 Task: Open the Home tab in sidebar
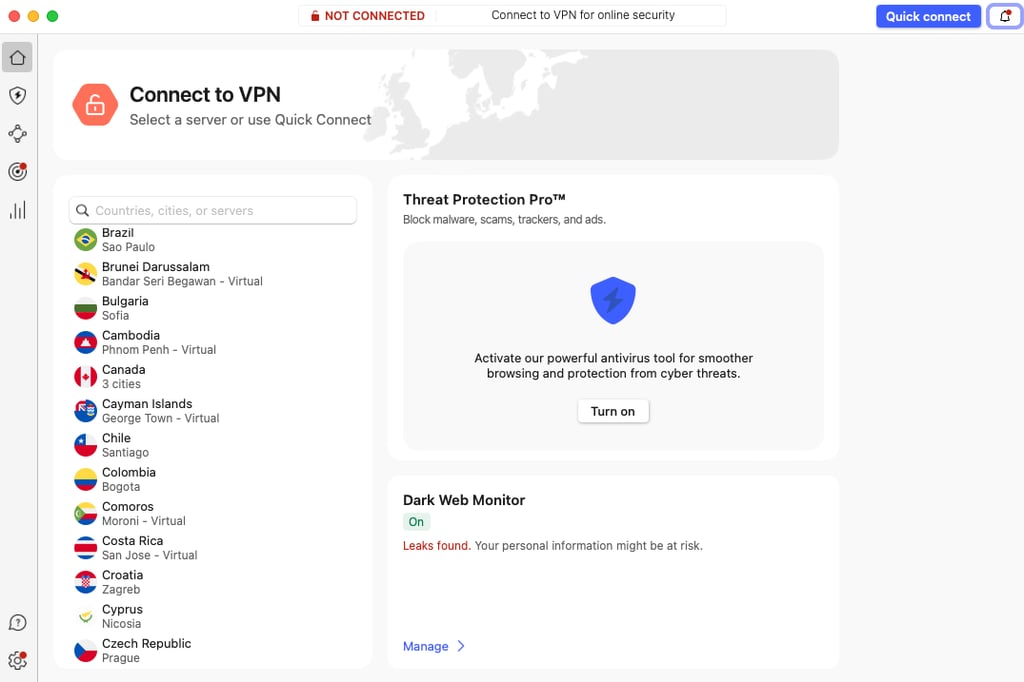point(18,57)
